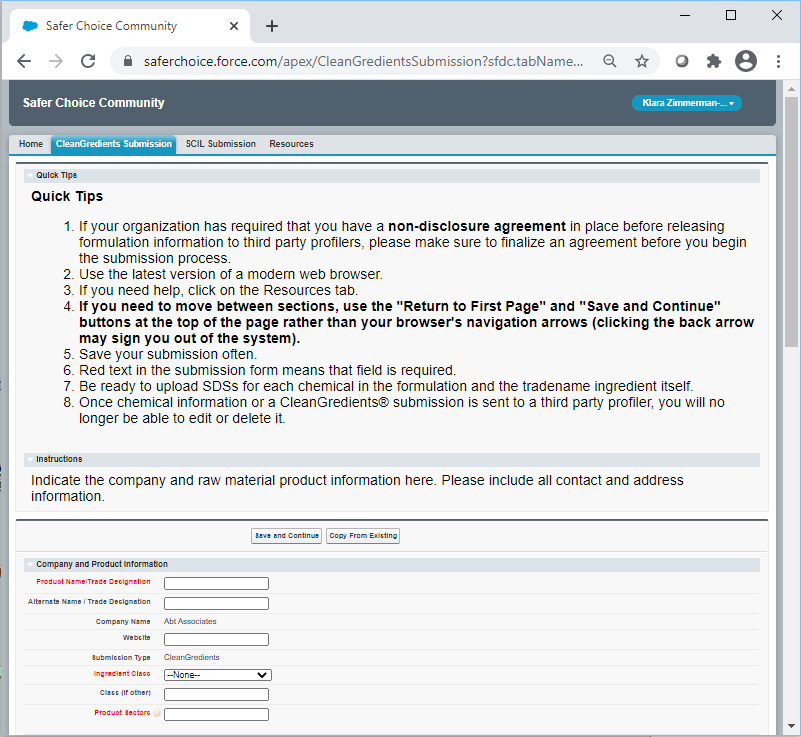Click the 'Save your submission often.' tip
801x737 pixels.
point(168,354)
